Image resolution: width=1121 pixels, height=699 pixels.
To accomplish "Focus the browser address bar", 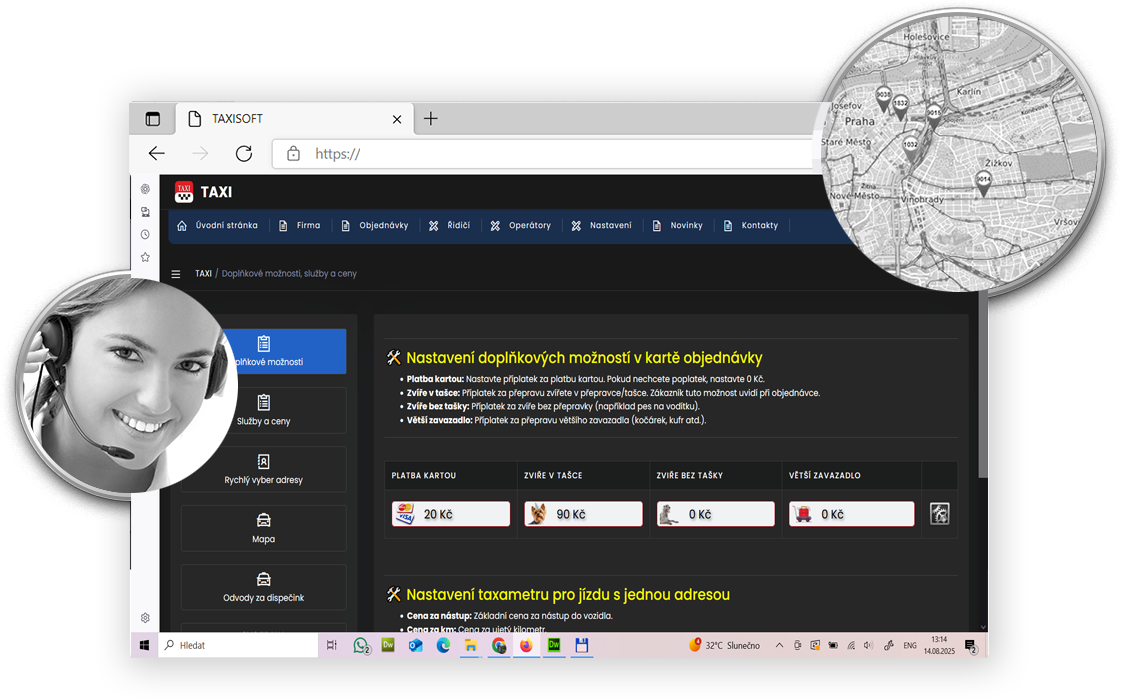I will pyautogui.click(x=543, y=154).
